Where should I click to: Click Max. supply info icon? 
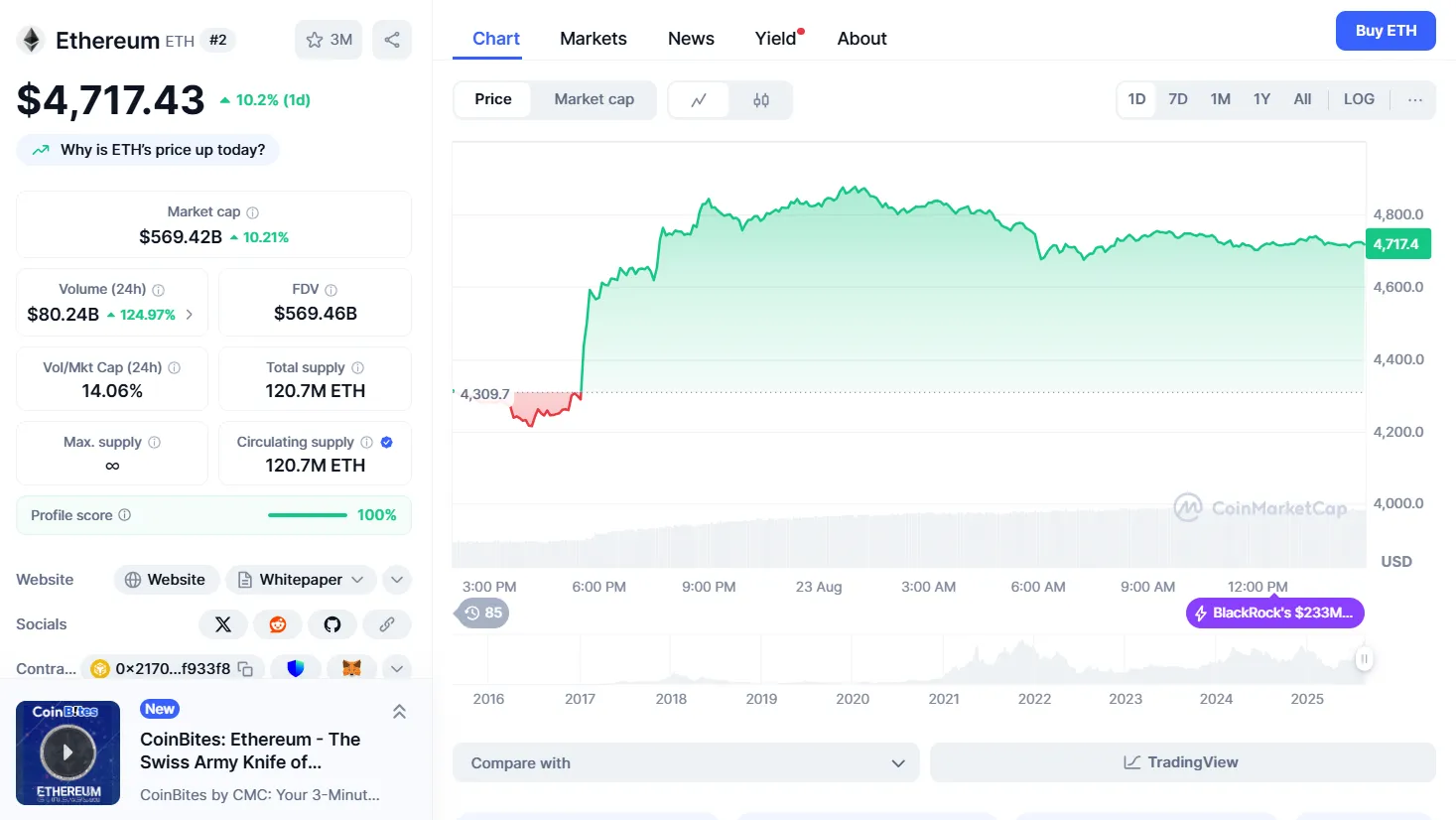coord(154,442)
